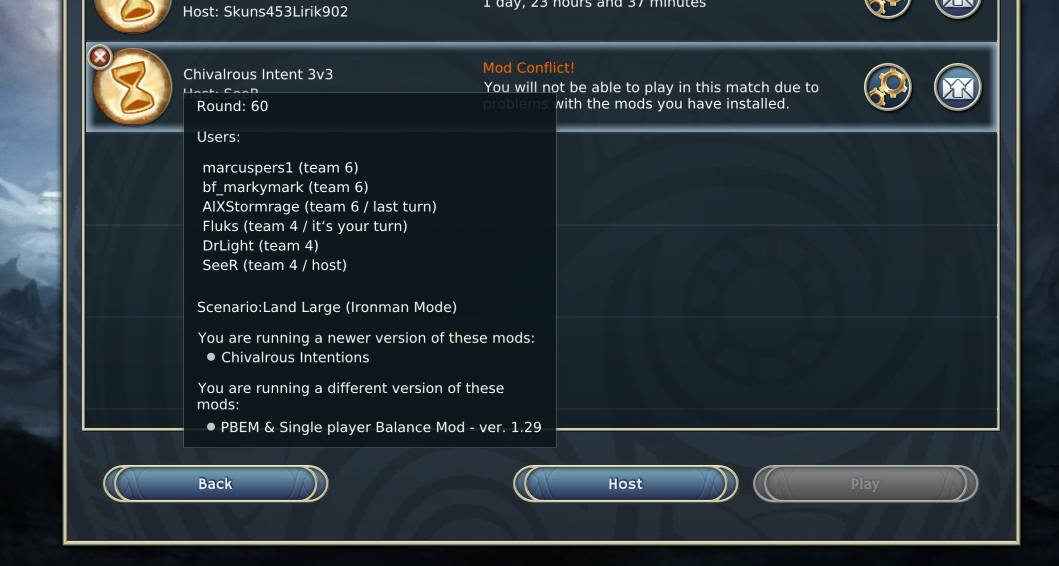Click the hourglass icon of Skuns453Lirik902's match
The width and height of the screenshot is (1059, 566).
coord(132,12)
